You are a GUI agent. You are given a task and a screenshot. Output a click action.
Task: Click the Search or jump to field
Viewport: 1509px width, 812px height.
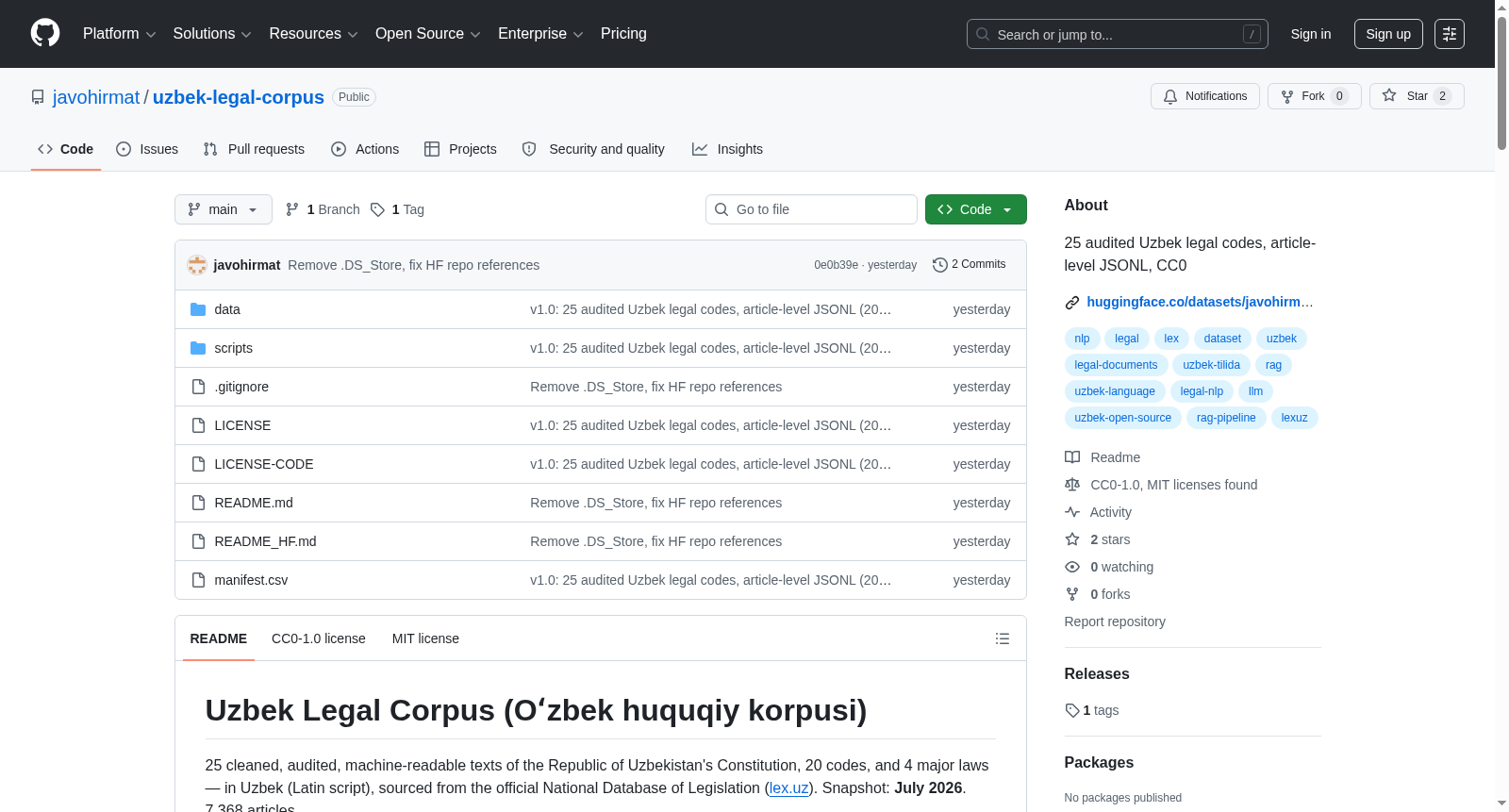click(x=1118, y=34)
